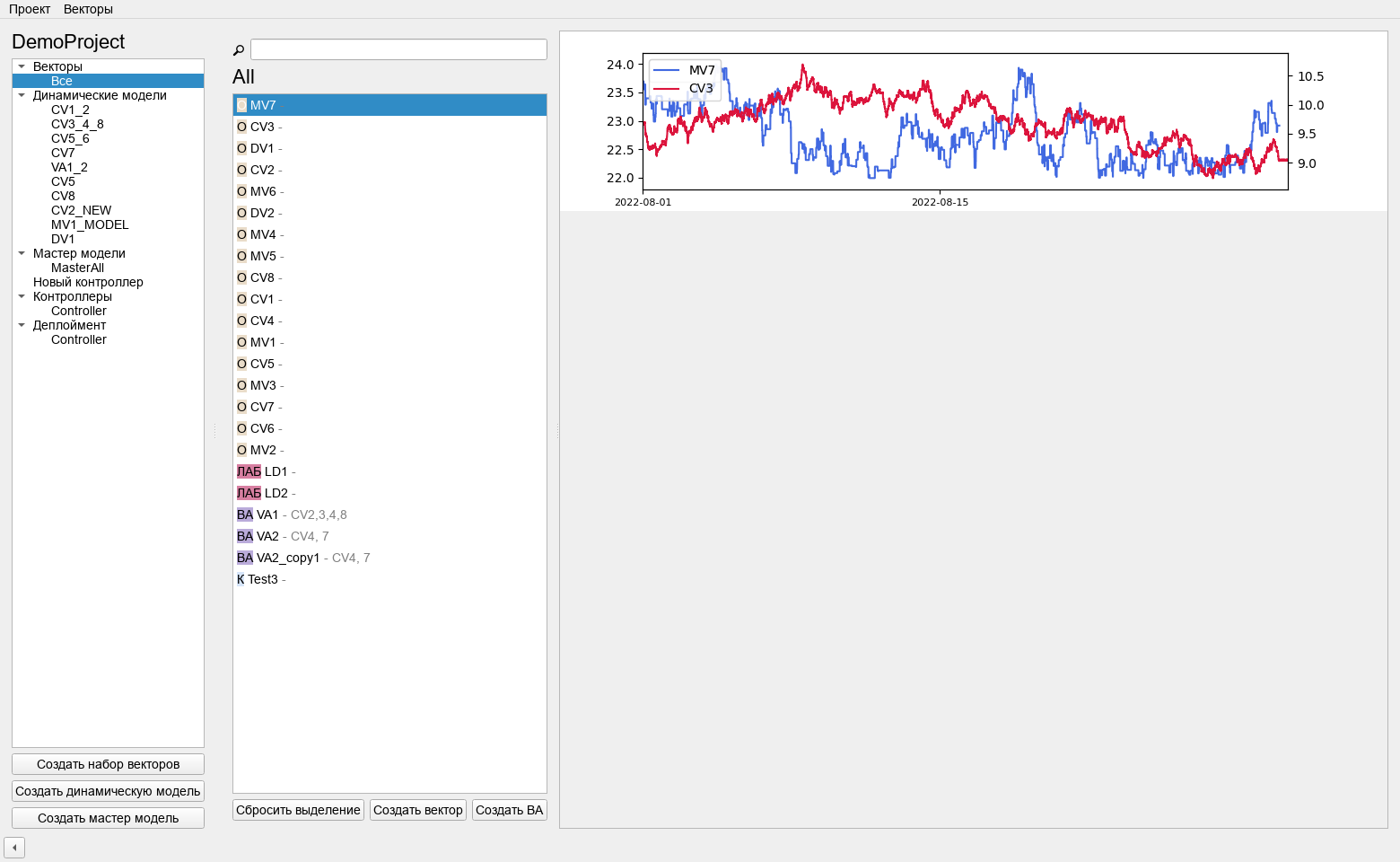
Task: Click Создать вектор button
Action: click(418, 810)
